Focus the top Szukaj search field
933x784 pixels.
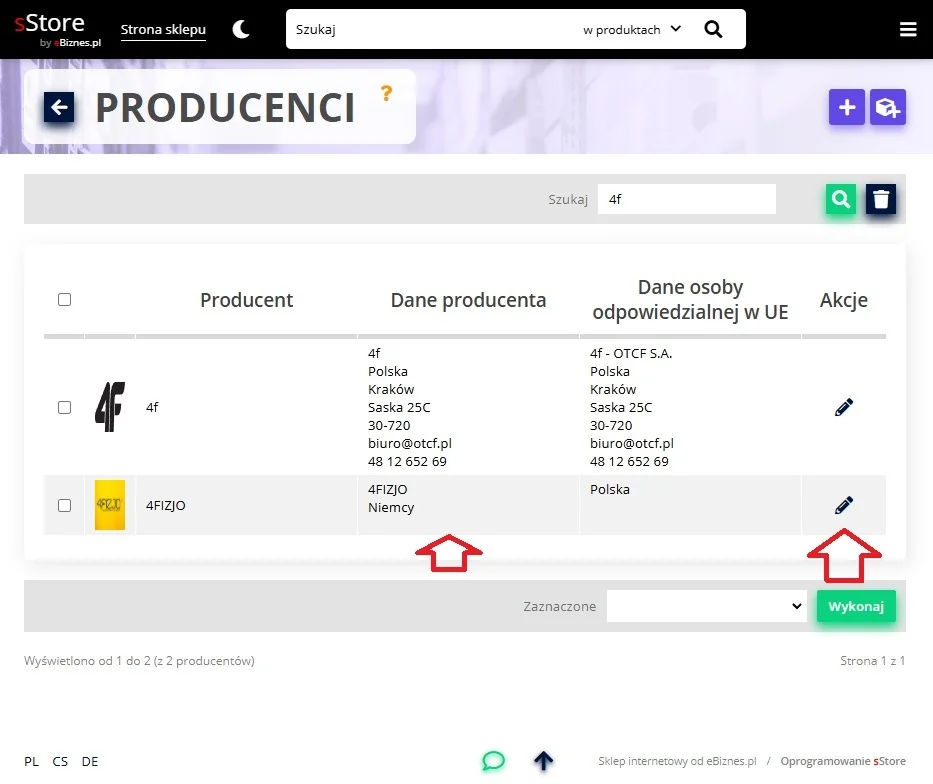tap(431, 29)
